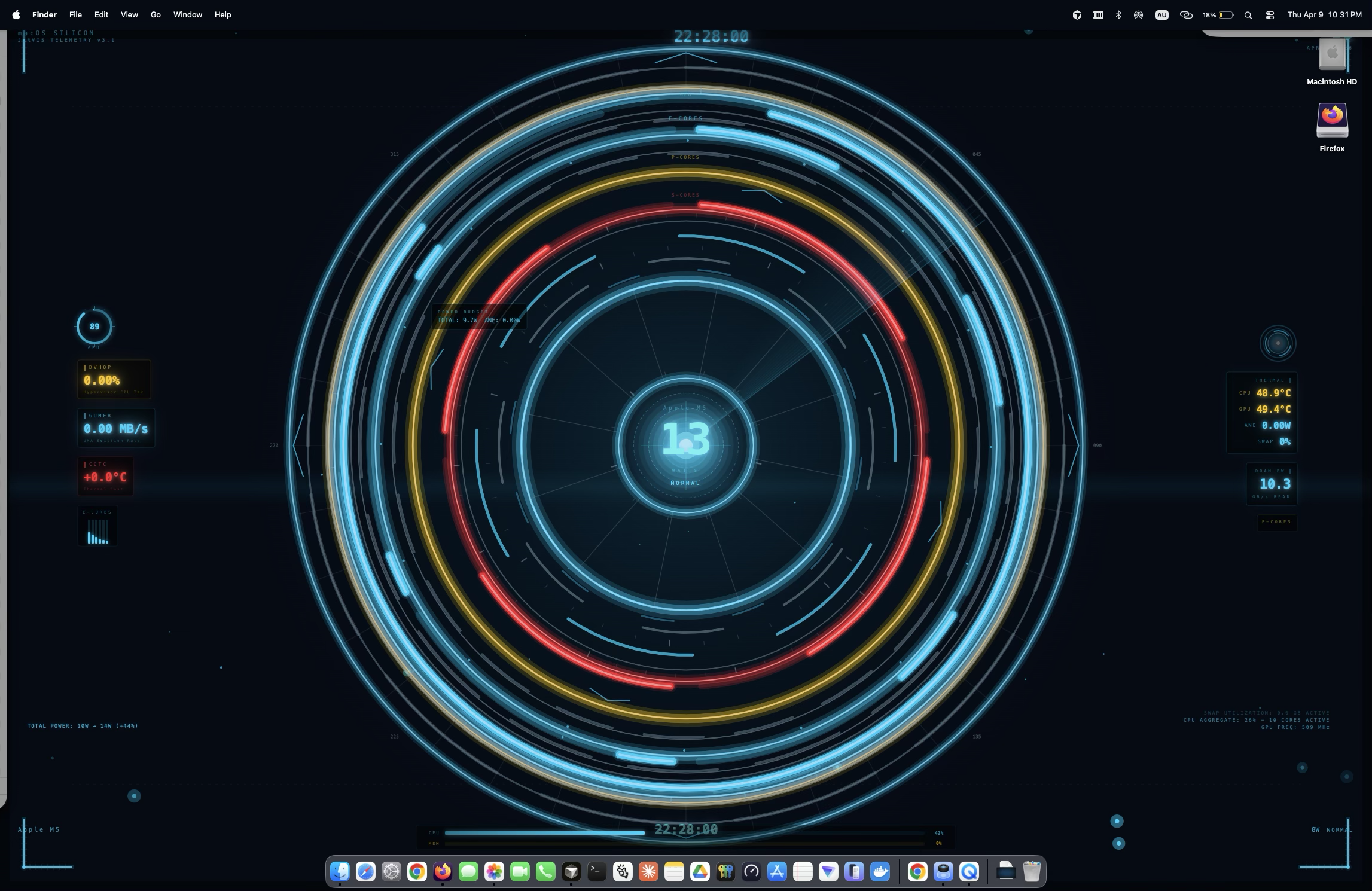Open Safari from the Dock
1372x891 pixels.
coord(365,872)
